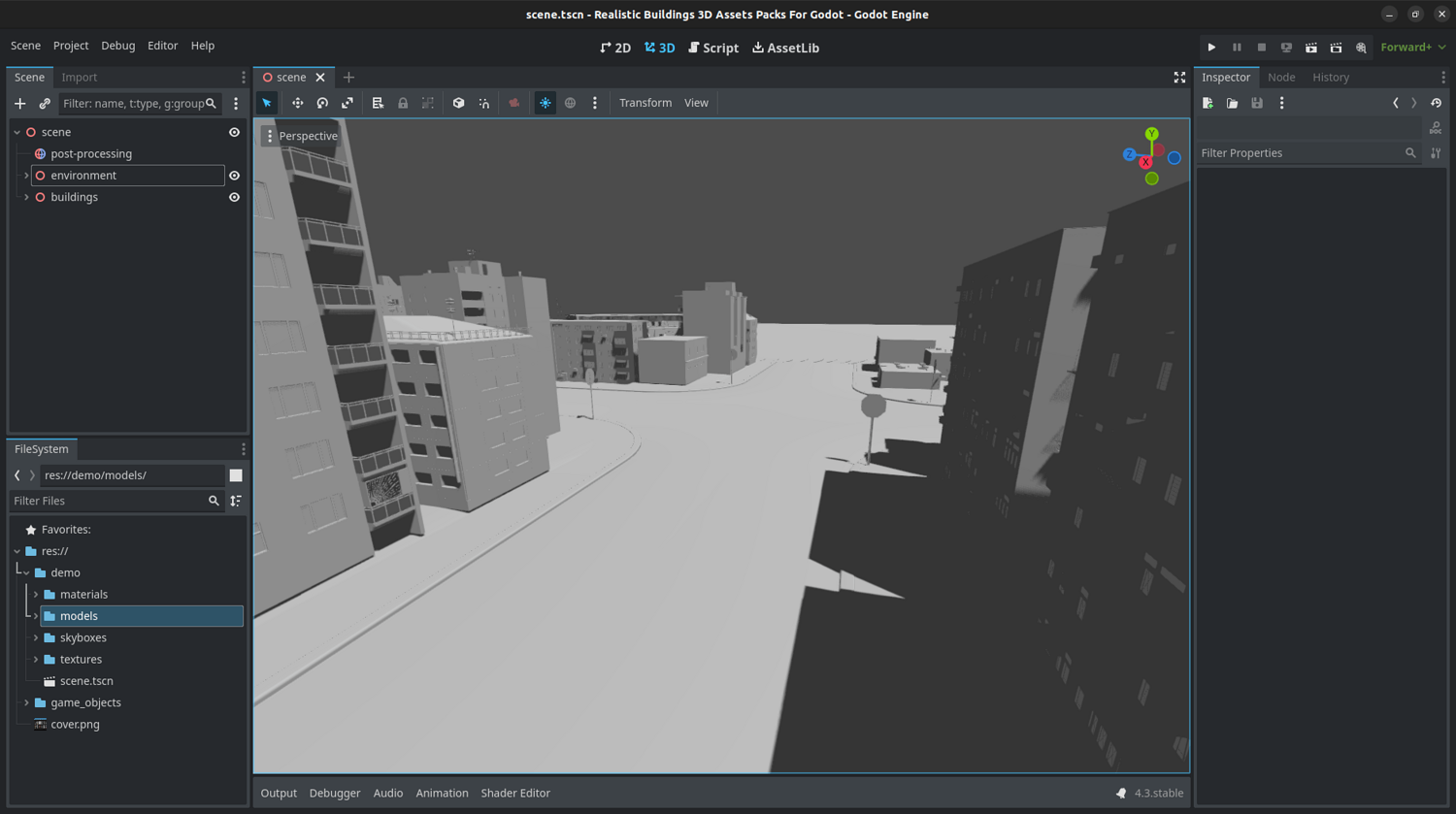Hide the environment node with its eye icon
The width and height of the screenshot is (1456, 814).
point(234,176)
